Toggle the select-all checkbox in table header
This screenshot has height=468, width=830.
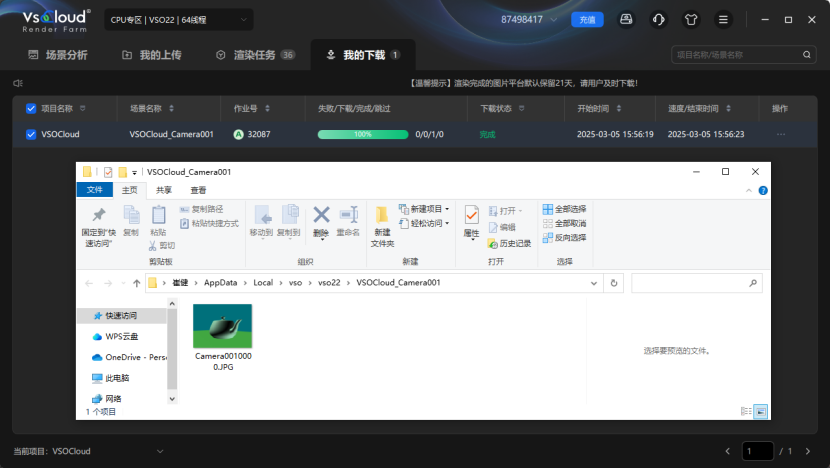pos(31,108)
